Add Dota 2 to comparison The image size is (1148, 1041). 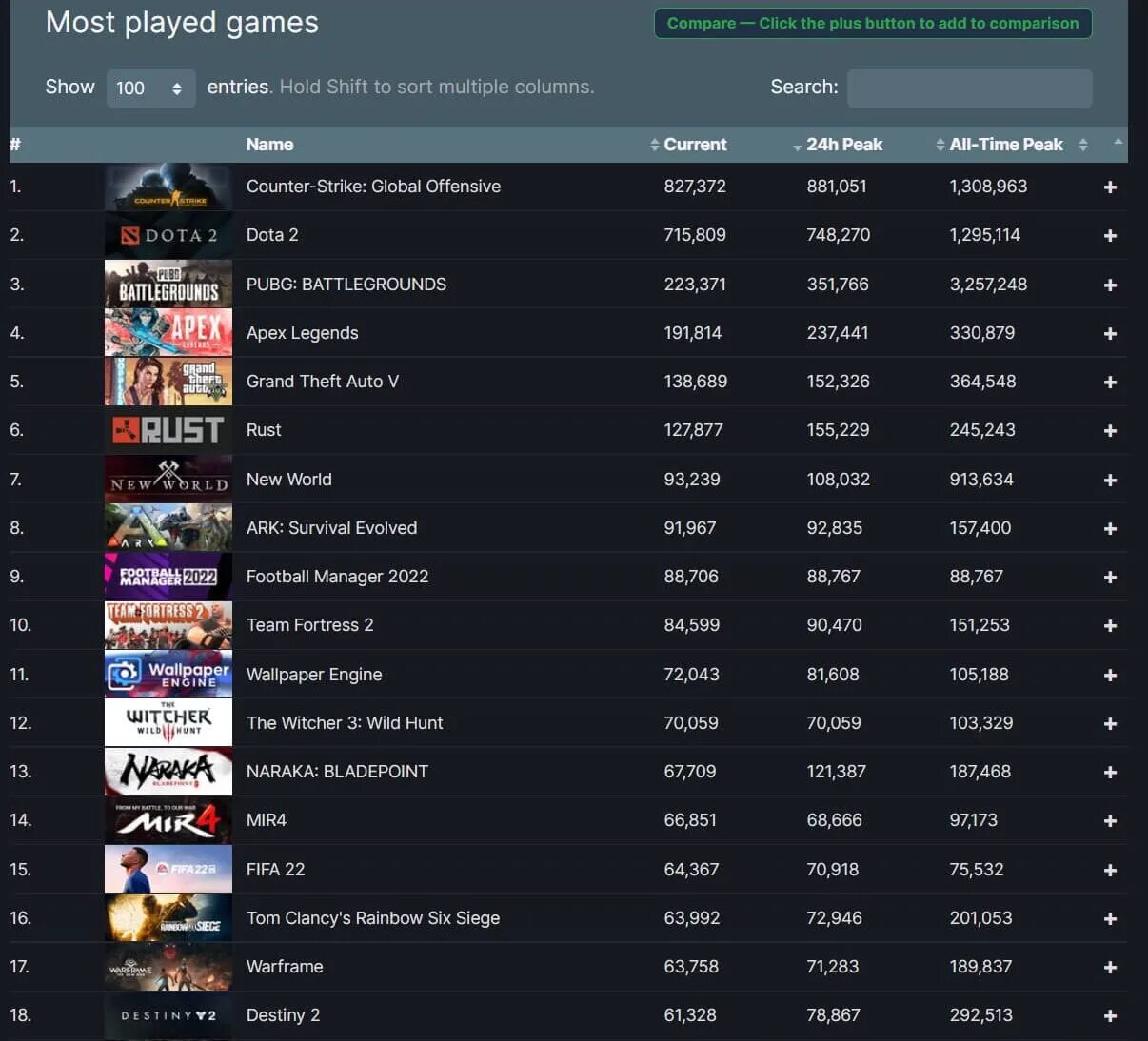1110,236
